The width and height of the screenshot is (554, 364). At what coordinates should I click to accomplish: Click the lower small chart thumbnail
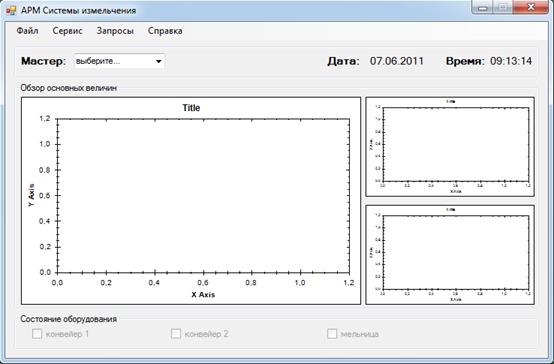tap(450, 255)
